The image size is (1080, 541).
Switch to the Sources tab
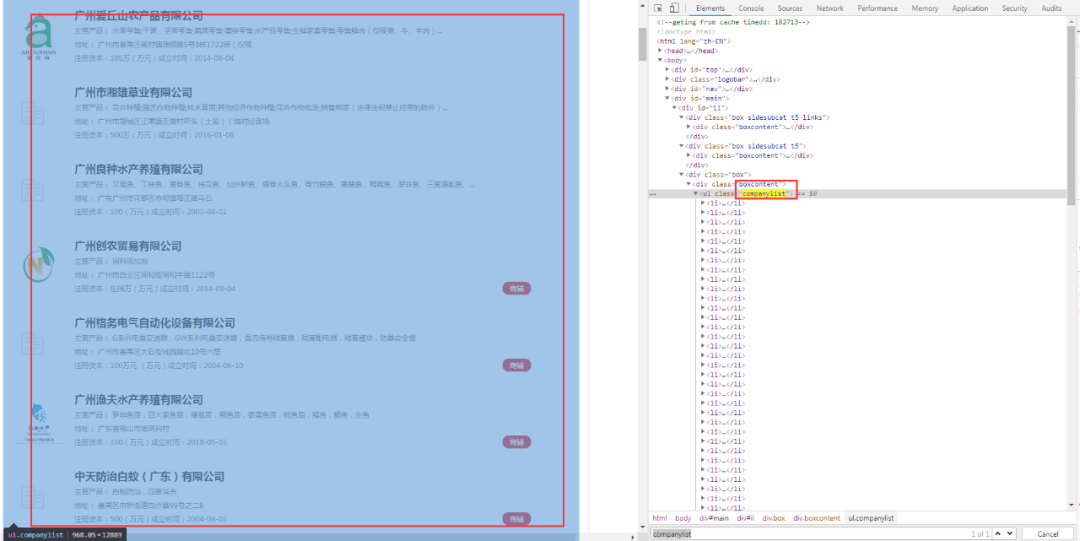[x=790, y=8]
